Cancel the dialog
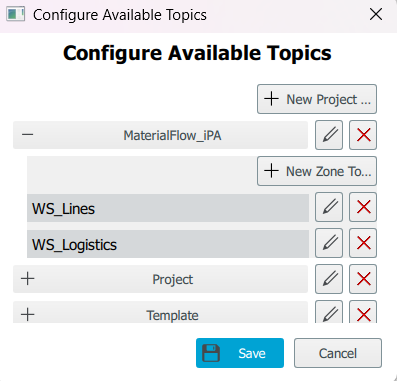This screenshot has width=397, height=381. click(x=338, y=353)
